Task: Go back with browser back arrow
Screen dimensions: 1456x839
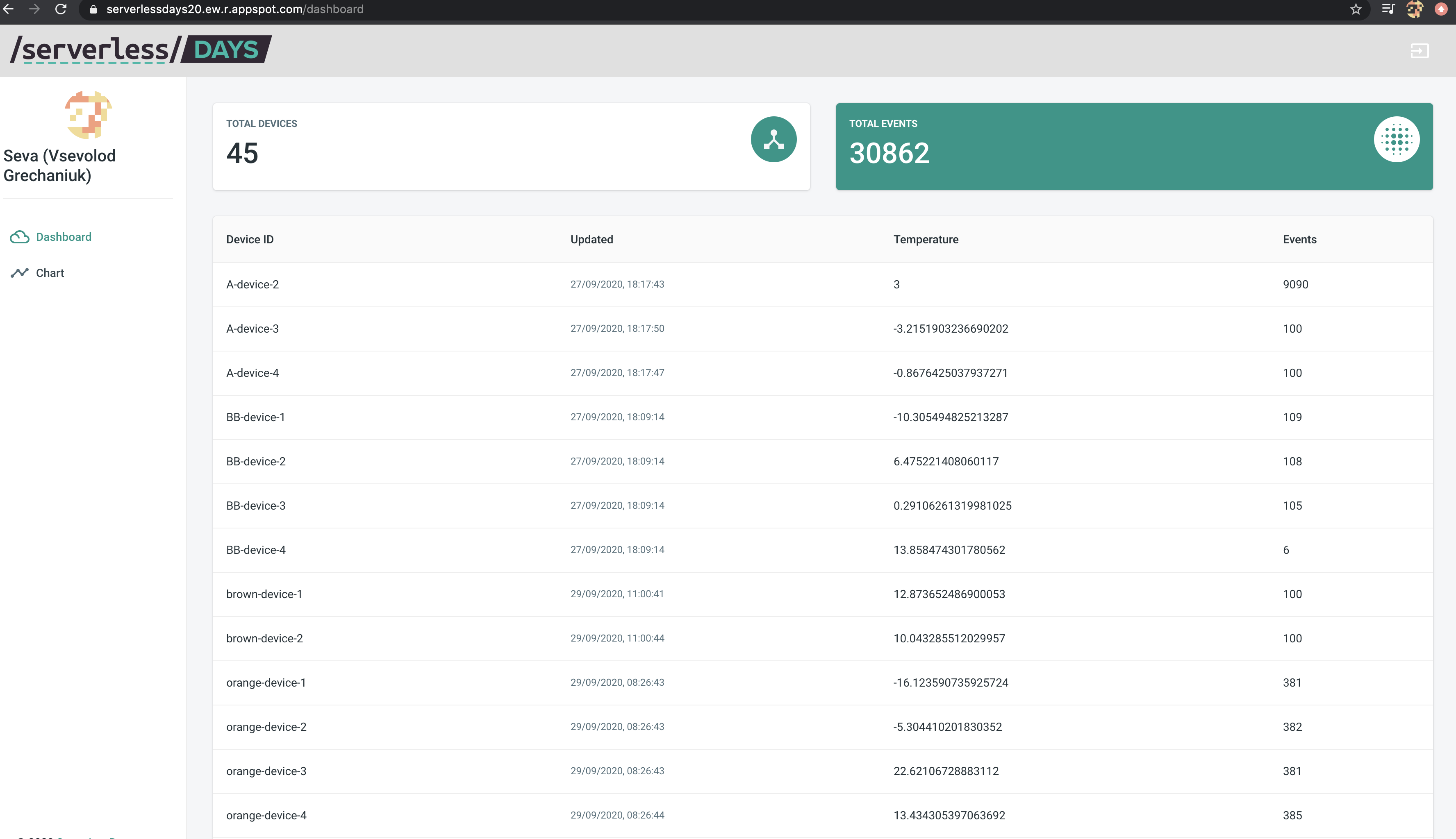Action: tap(8, 9)
